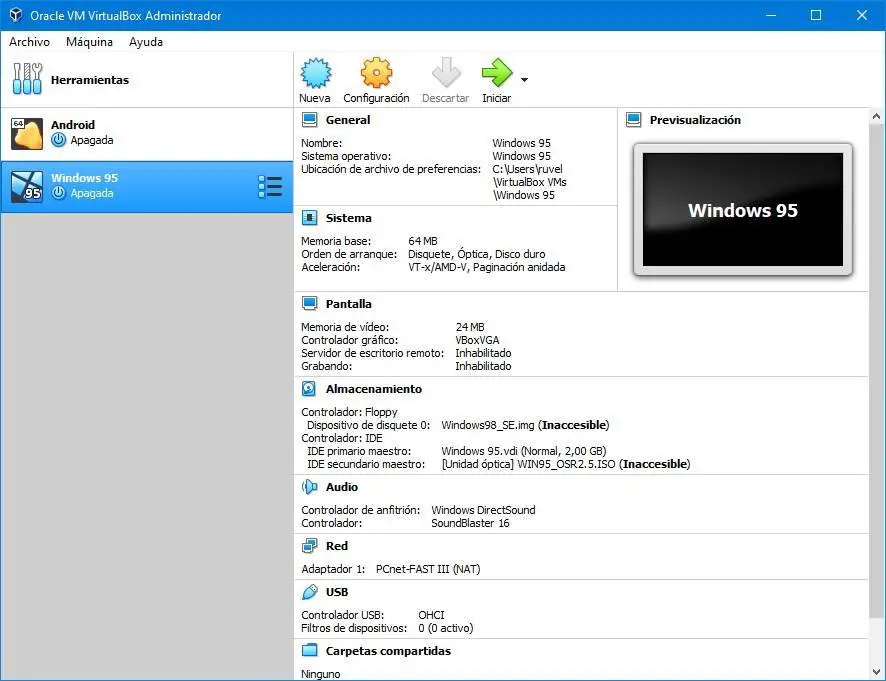
Task: Click the Previsualización monitor icon
Action: tap(633, 120)
